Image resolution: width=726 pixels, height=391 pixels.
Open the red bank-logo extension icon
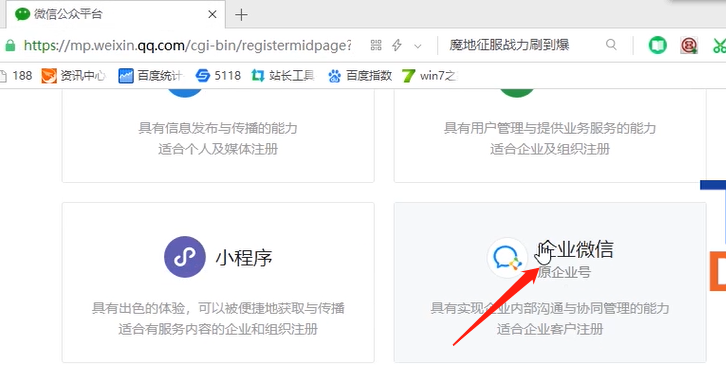(x=689, y=45)
